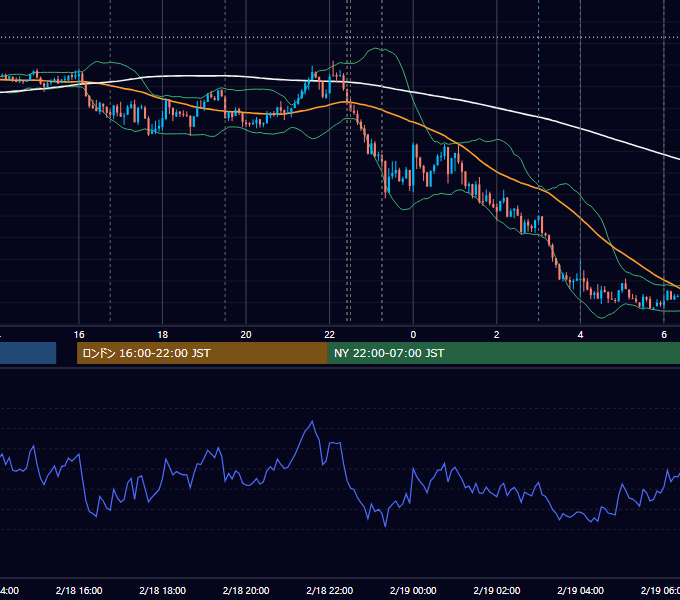
Task: Click the 2/18 22:00 oscillator axis label
Action: [330, 590]
